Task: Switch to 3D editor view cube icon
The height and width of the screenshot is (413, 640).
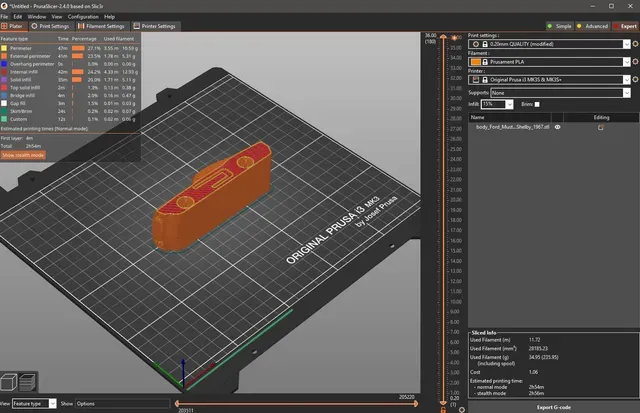Action: (x=9, y=382)
